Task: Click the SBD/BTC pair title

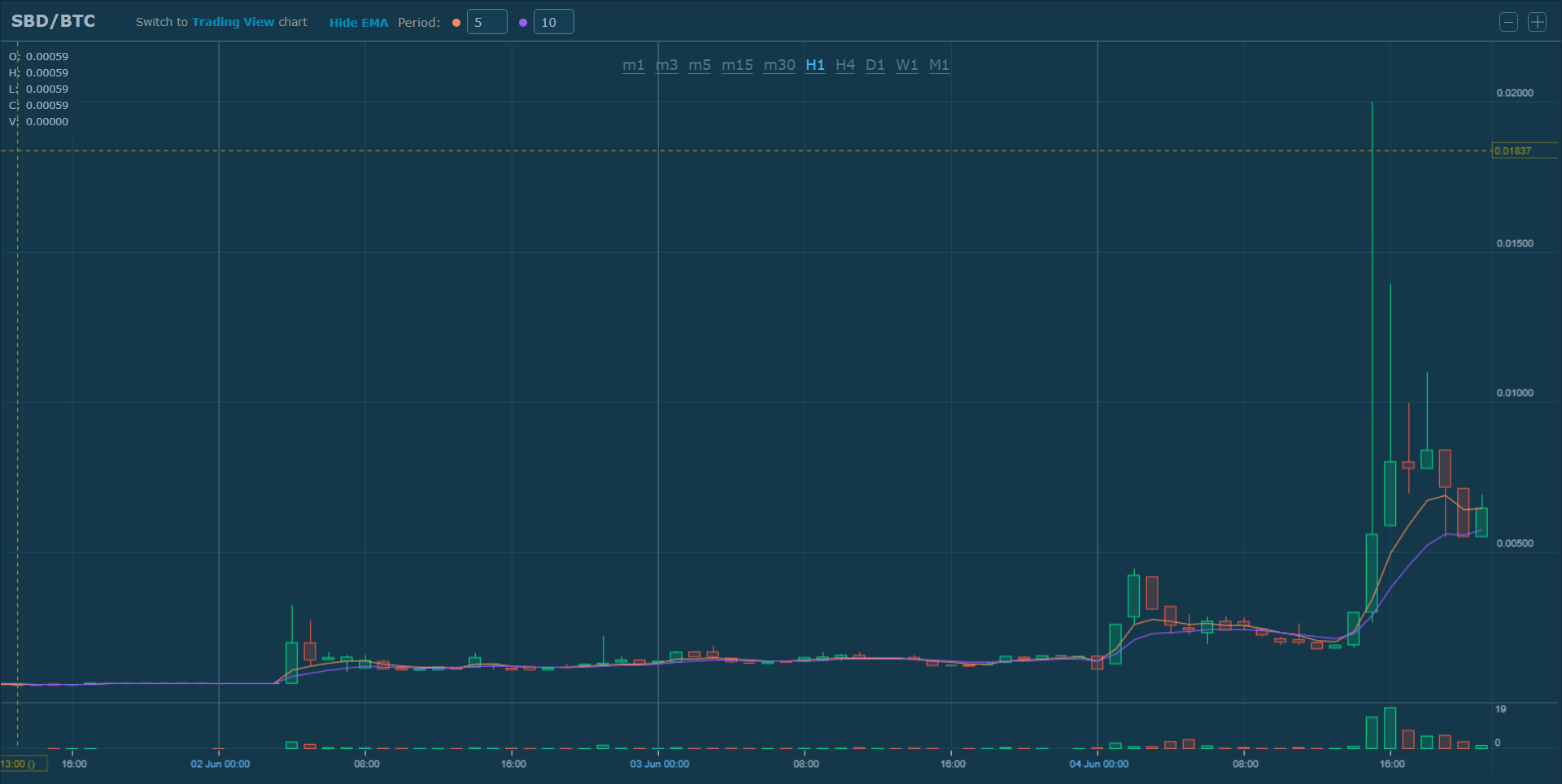Action: pyautogui.click(x=53, y=21)
